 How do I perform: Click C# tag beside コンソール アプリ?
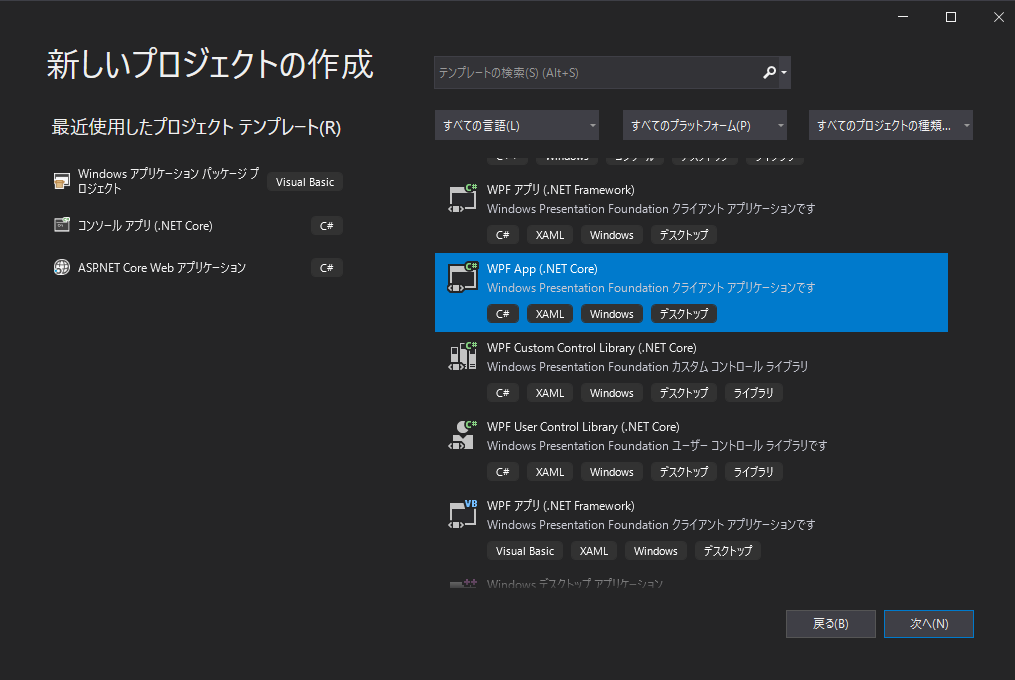(x=326, y=226)
